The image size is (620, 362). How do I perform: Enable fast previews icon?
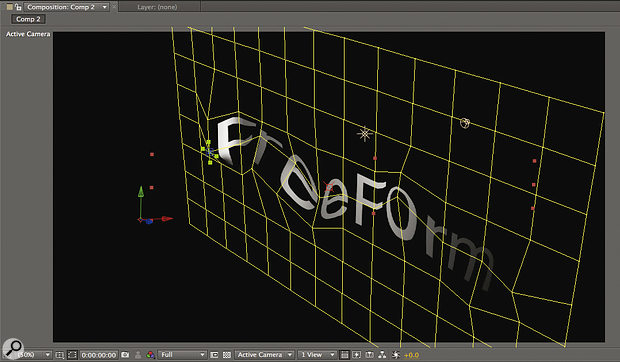pos(357,355)
